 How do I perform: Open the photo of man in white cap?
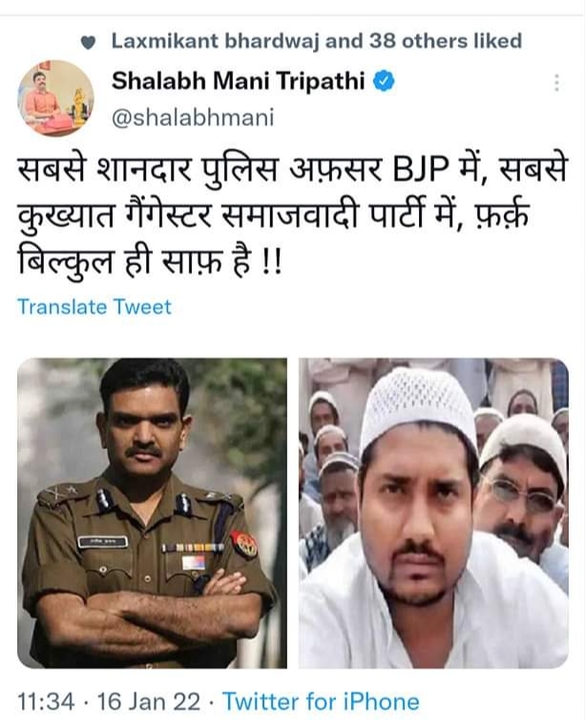(433, 513)
